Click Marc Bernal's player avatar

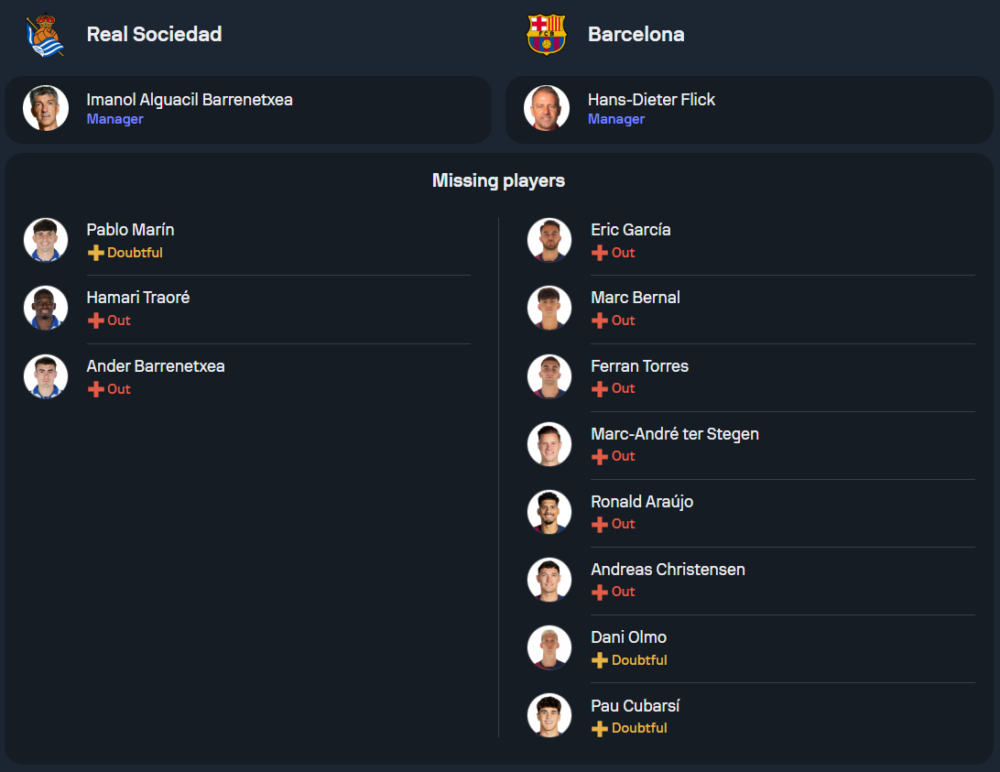tap(549, 308)
